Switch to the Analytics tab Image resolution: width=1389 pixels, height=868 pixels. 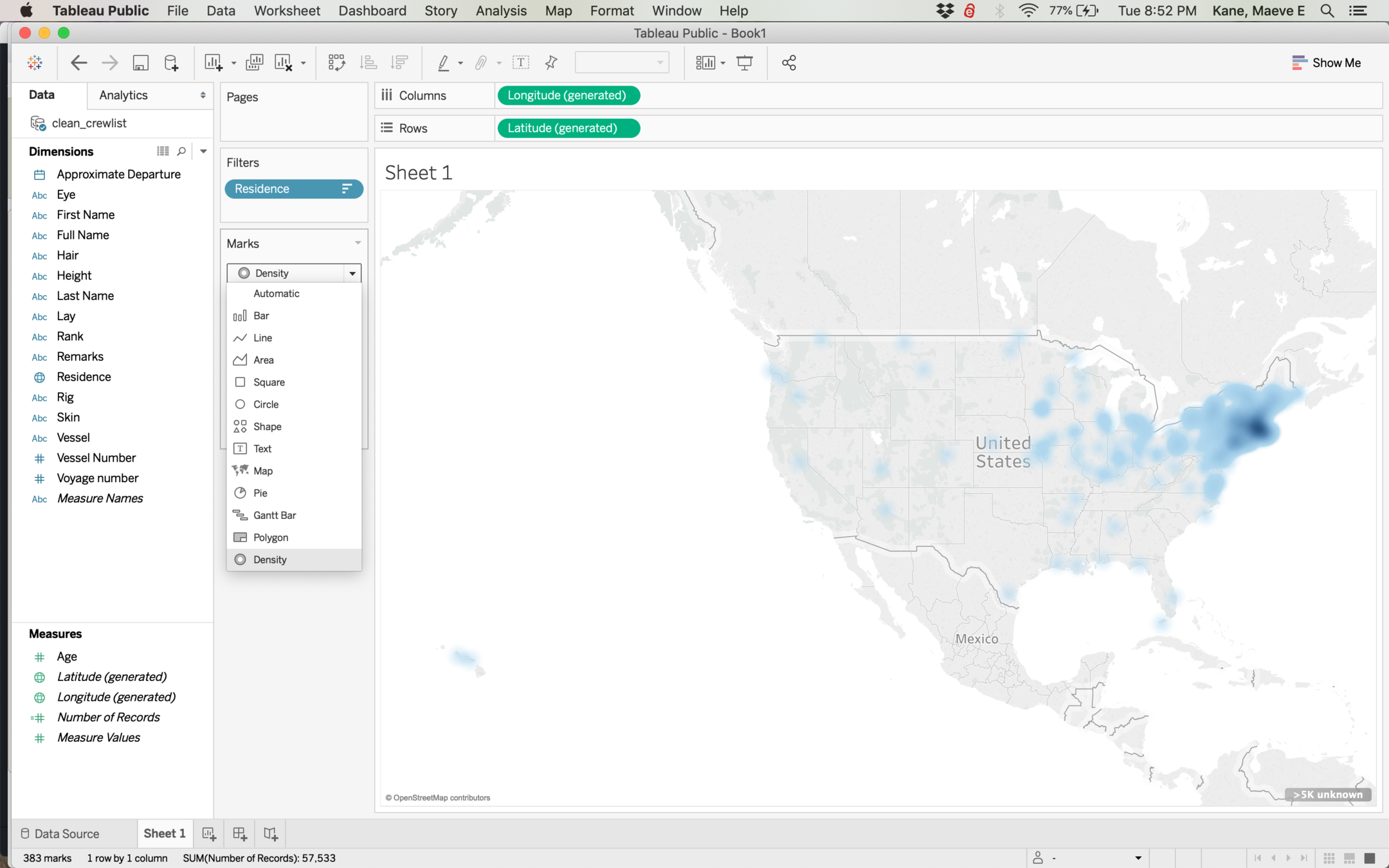pos(123,95)
